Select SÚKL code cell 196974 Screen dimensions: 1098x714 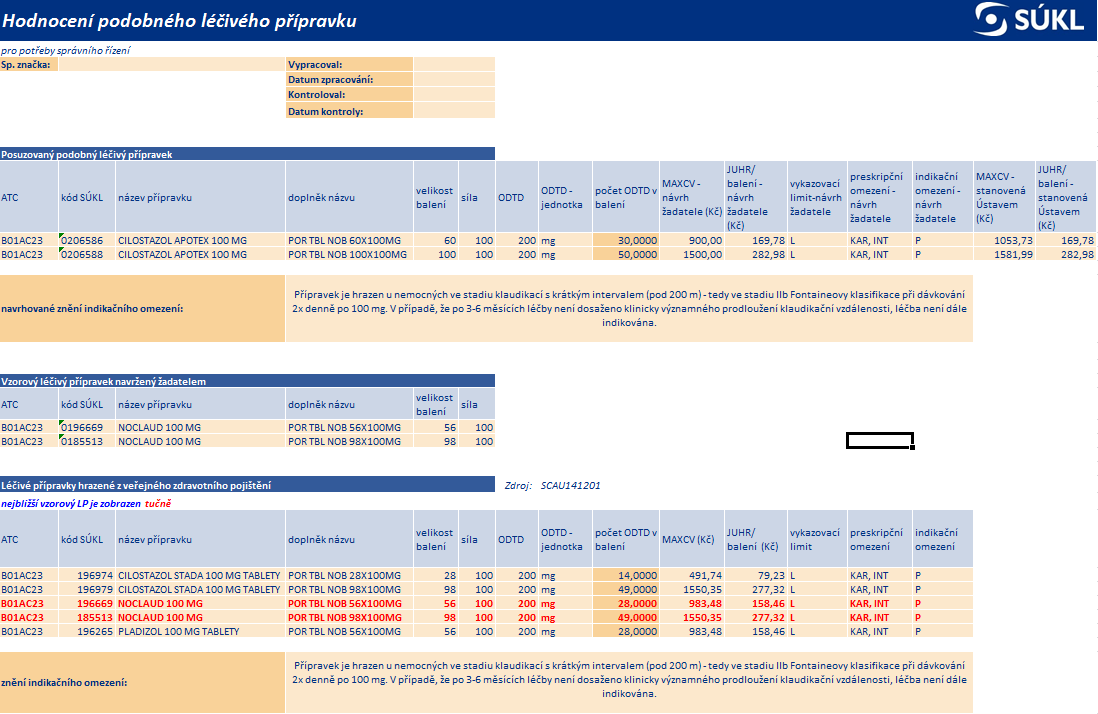coord(87,575)
